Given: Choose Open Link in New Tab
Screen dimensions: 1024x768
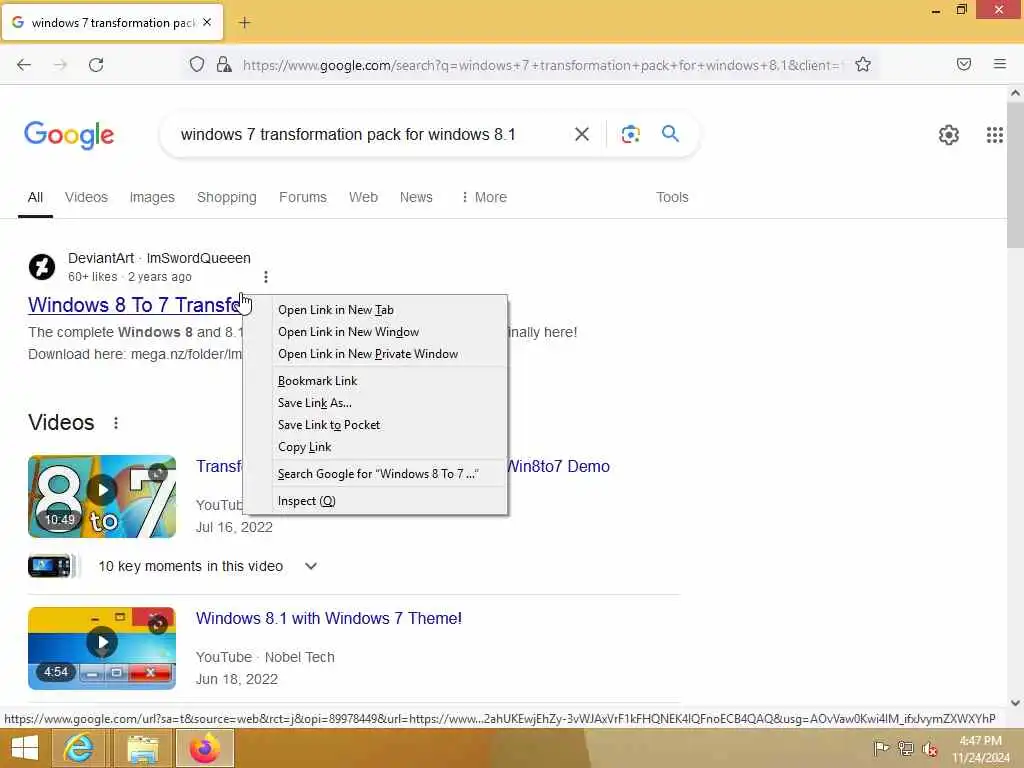Looking at the screenshot, I should [x=376, y=310].
